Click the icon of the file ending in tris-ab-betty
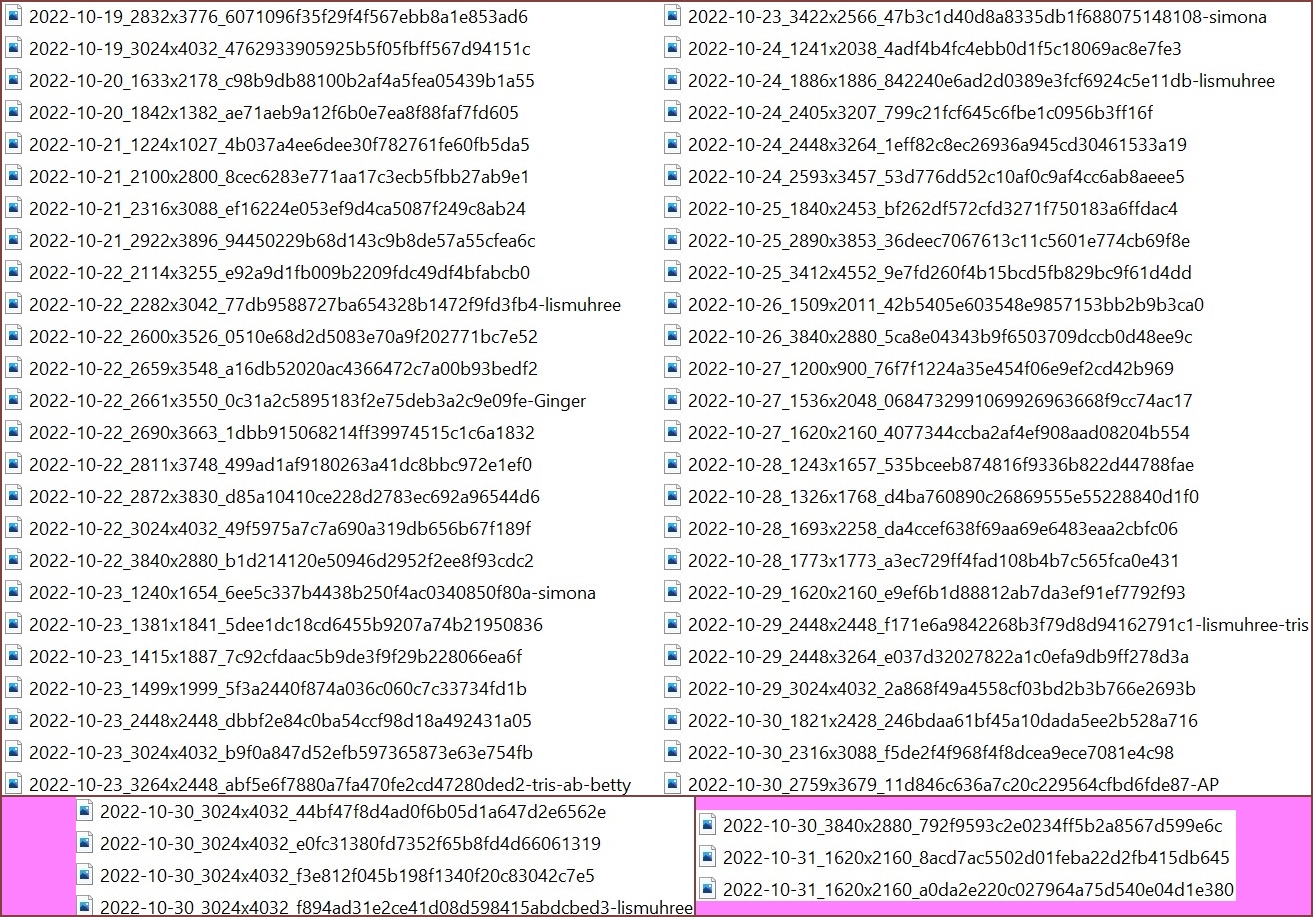The image size is (1313, 917). click(13, 784)
